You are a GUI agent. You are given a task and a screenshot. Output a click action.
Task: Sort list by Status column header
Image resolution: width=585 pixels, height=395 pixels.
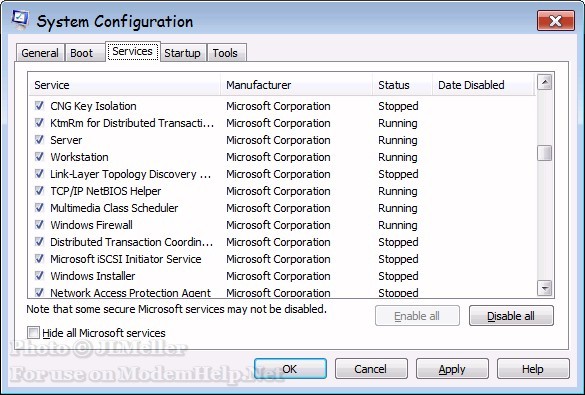[x=403, y=85]
